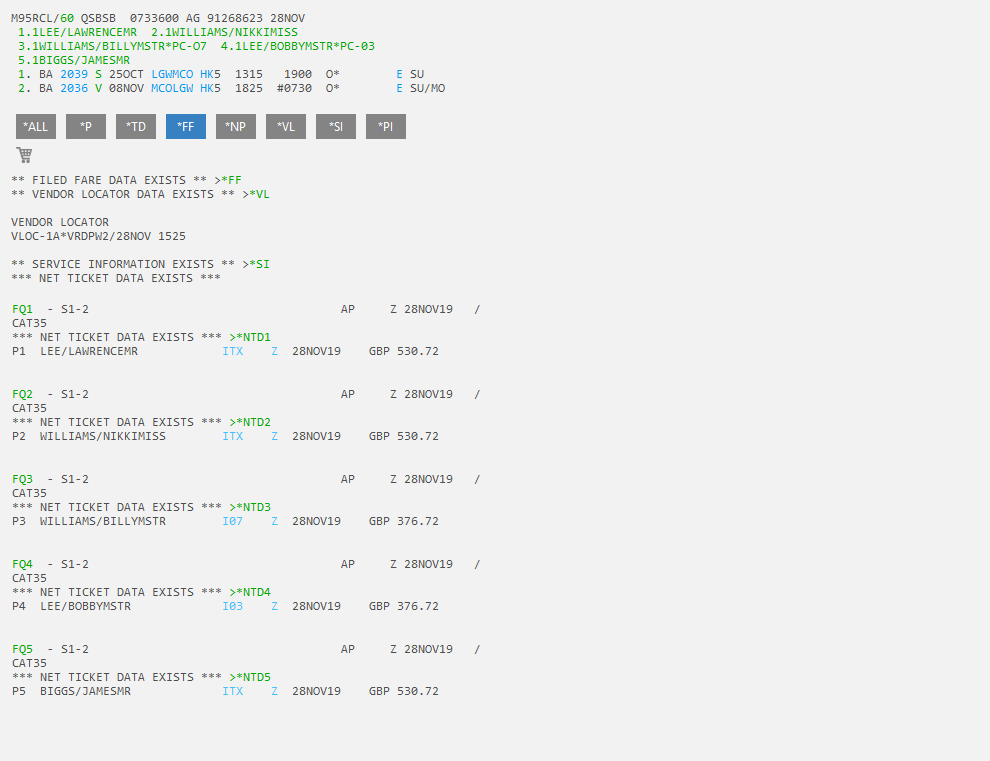The width and height of the screenshot is (990, 761).
Task: Click the *SI button
Action: 336,126
